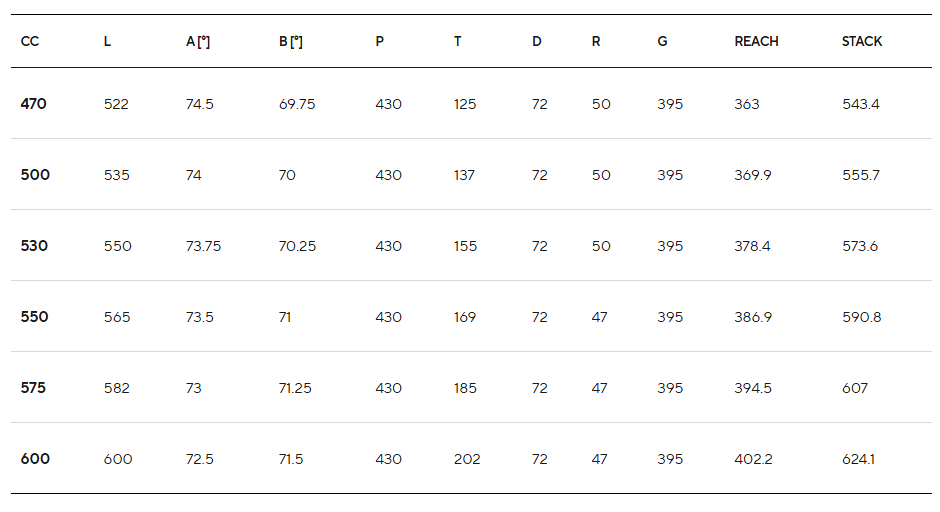Click the T value 202
940x512 pixels.
[x=466, y=459]
